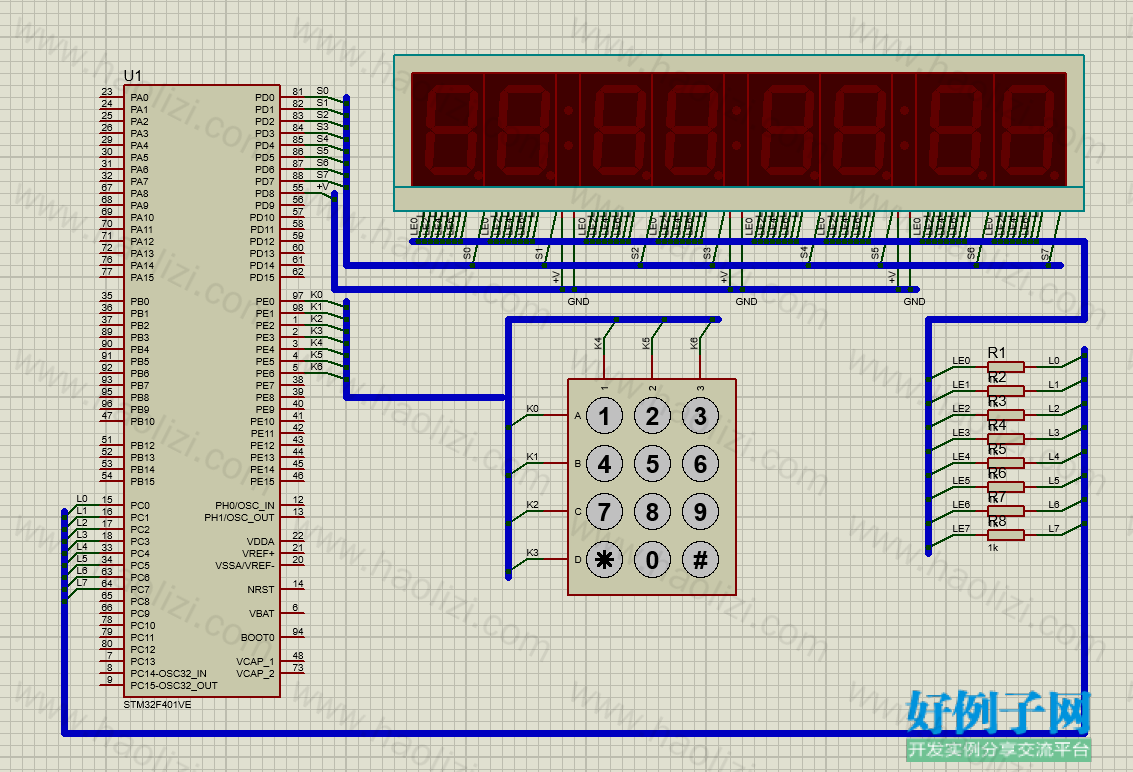This screenshot has width=1133, height=772.
Task: Click the keypad hash button
Action: tap(700, 559)
